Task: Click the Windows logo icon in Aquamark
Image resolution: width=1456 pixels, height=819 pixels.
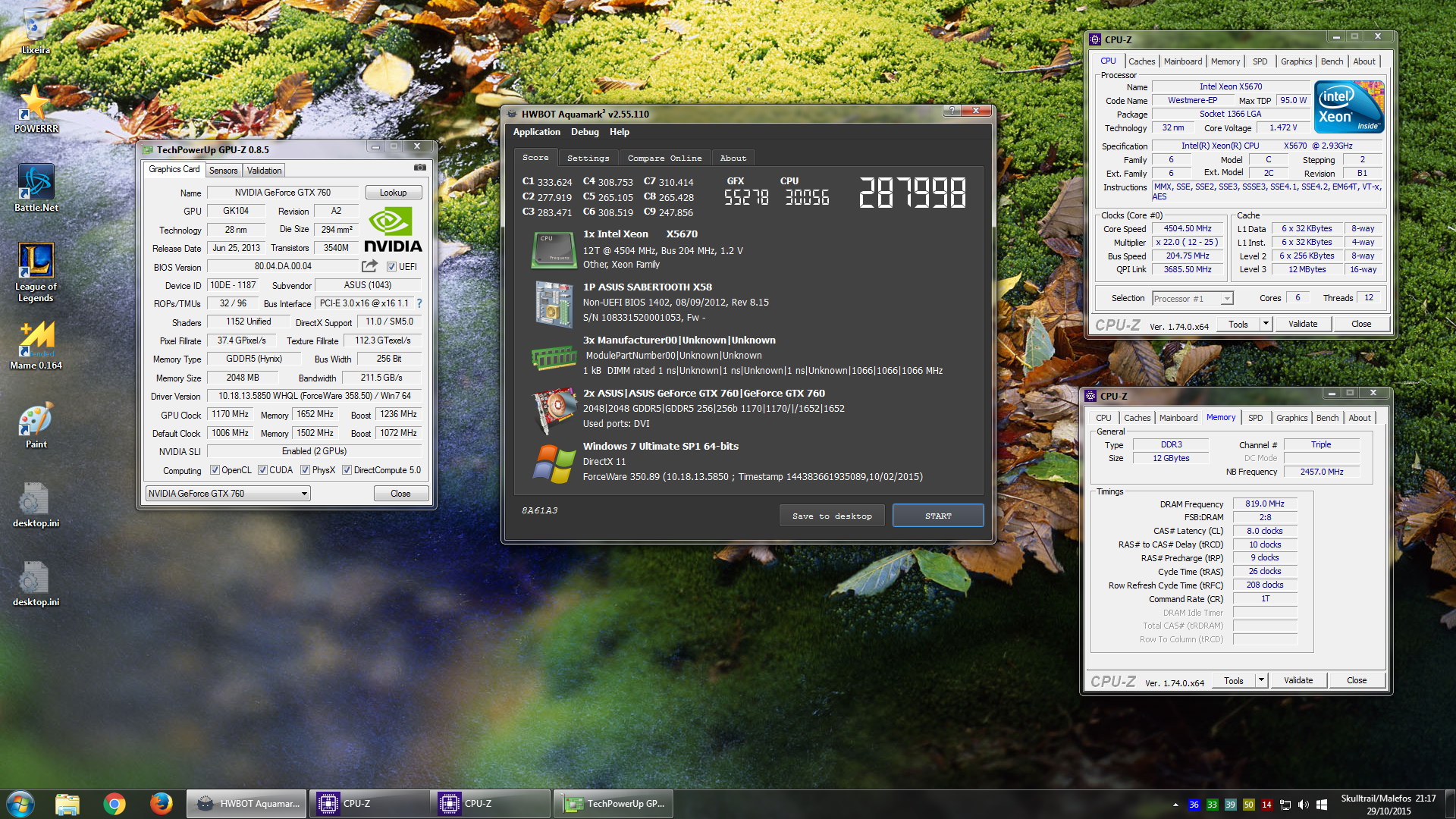Action: pyautogui.click(x=554, y=464)
